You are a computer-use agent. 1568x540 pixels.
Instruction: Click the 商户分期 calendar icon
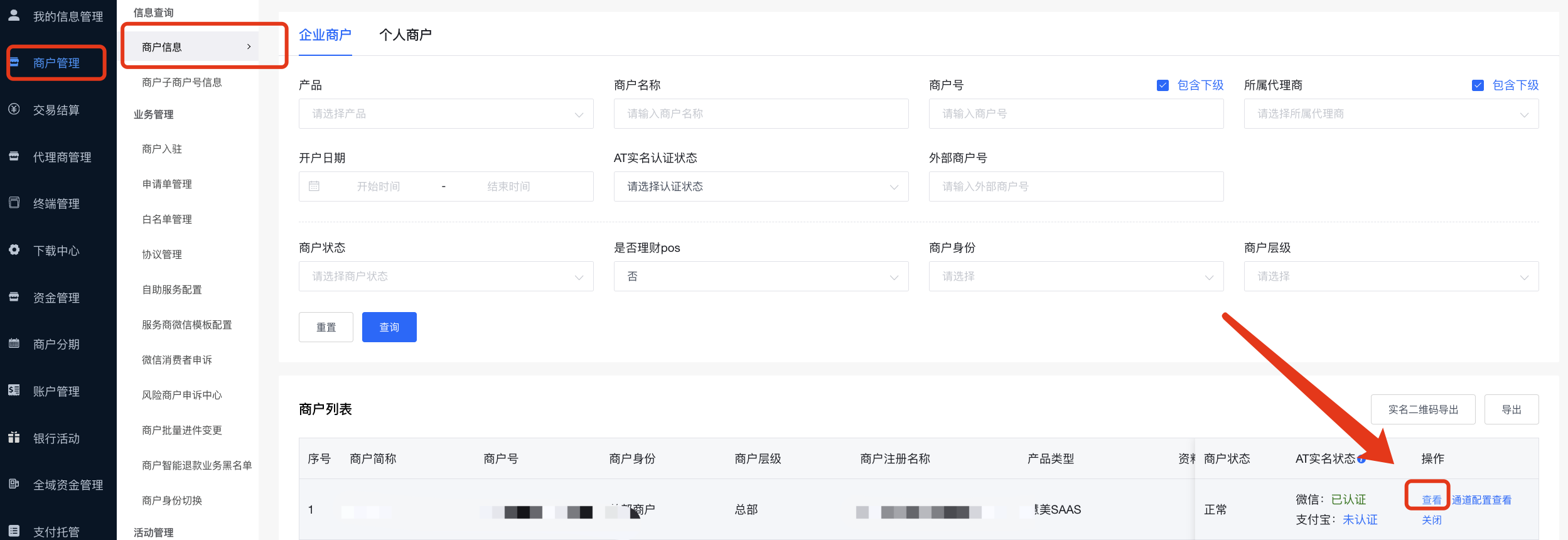(14, 343)
